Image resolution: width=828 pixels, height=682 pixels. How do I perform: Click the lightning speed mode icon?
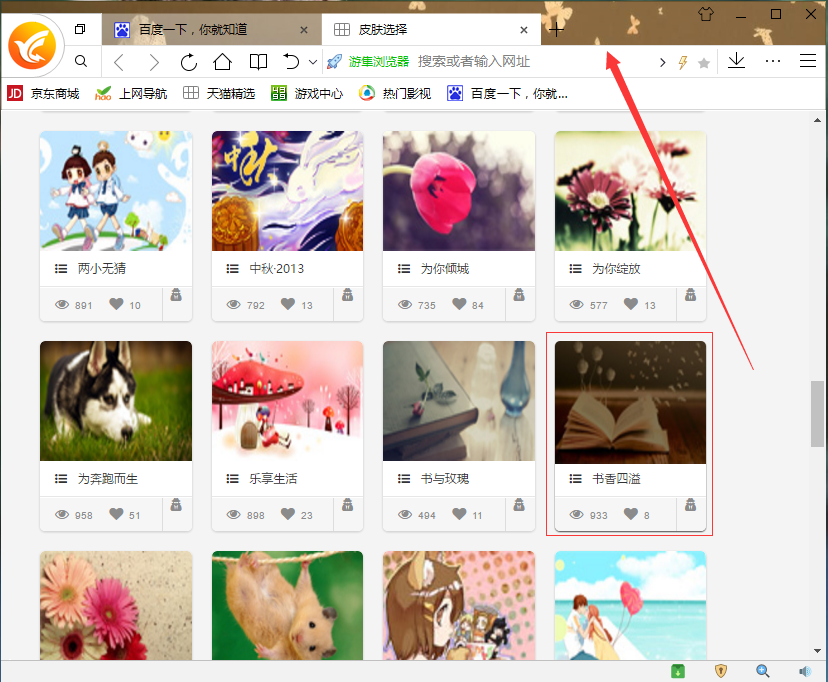pyautogui.click(x=683, y=63)
